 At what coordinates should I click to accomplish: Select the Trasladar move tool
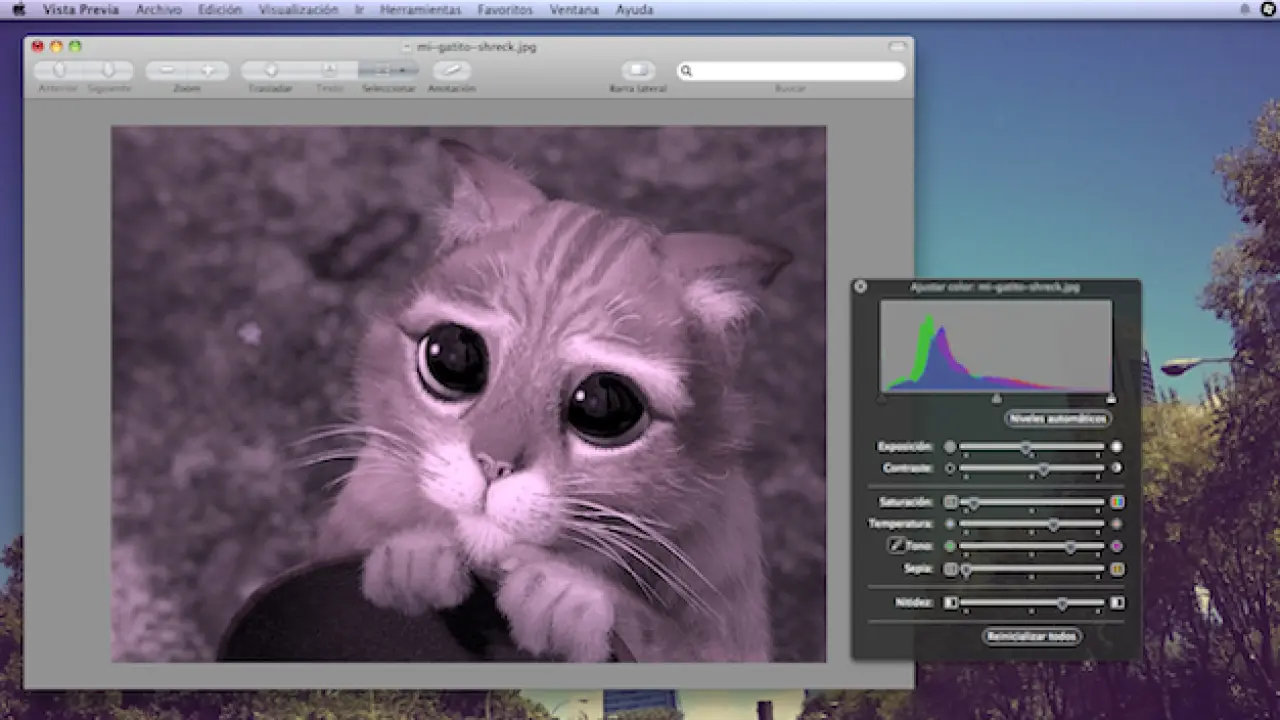click(271, 70)
